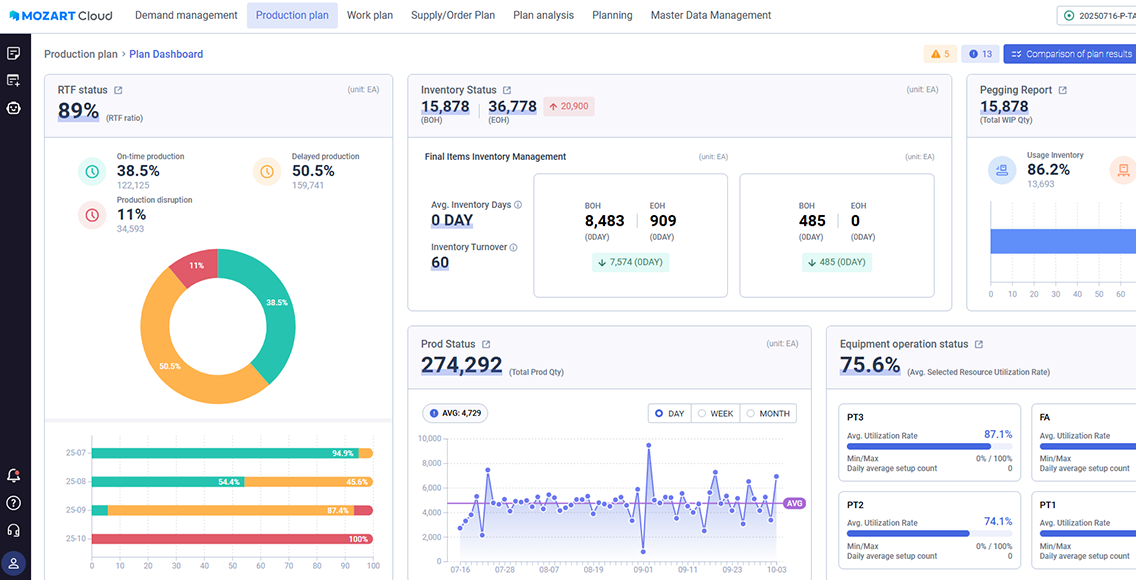Screen dimensions: 1136x580
Task: Click the help question mark icon
Action: click(x=14, y=503)
